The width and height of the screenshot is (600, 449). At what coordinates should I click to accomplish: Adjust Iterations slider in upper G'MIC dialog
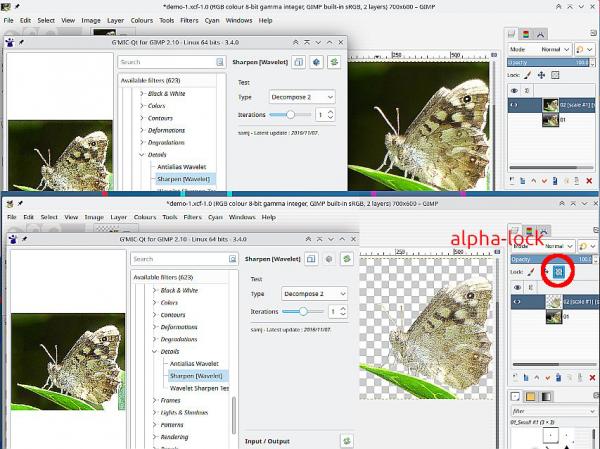(290, 114)
